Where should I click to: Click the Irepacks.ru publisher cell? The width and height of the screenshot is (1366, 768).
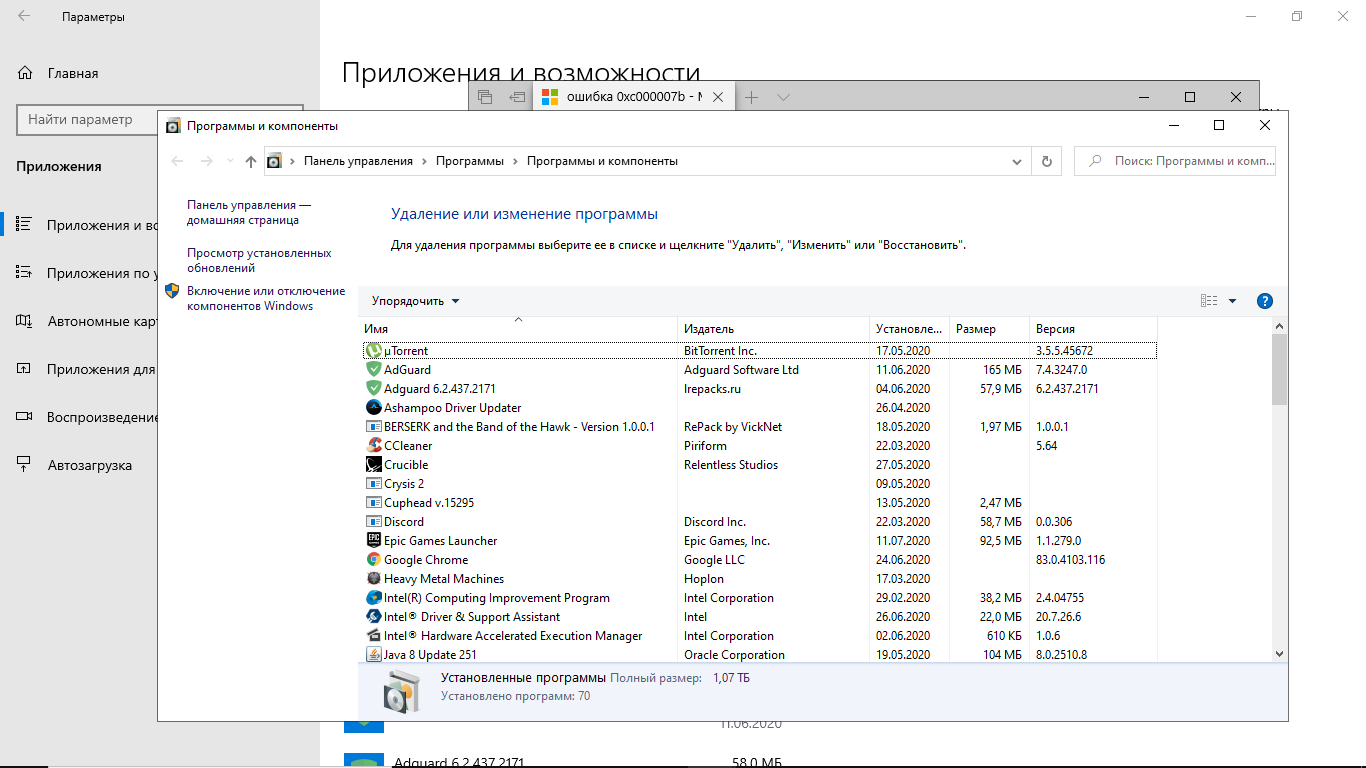coord(712,389)
